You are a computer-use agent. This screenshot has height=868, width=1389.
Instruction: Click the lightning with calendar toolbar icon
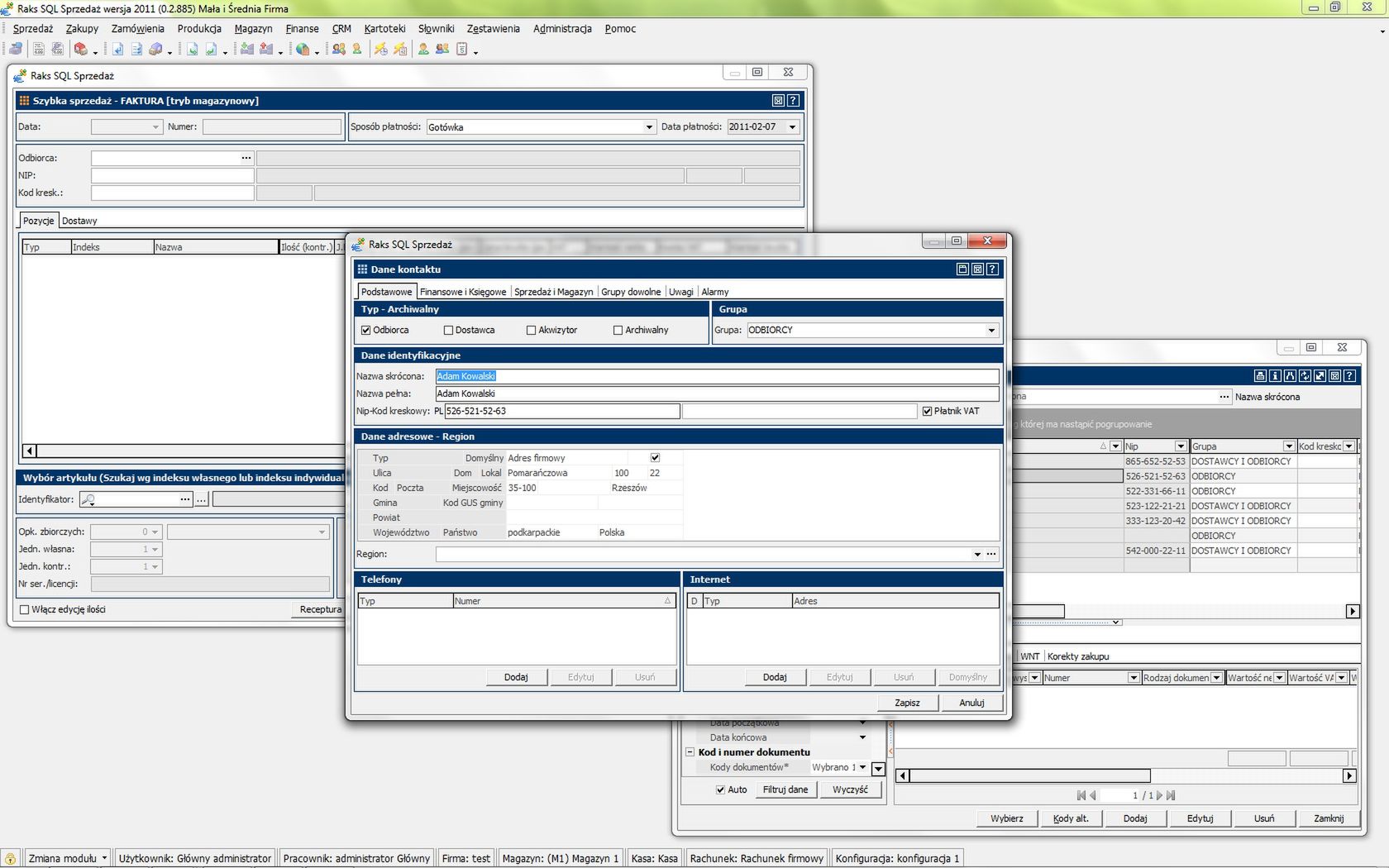(x=400, y=50)
